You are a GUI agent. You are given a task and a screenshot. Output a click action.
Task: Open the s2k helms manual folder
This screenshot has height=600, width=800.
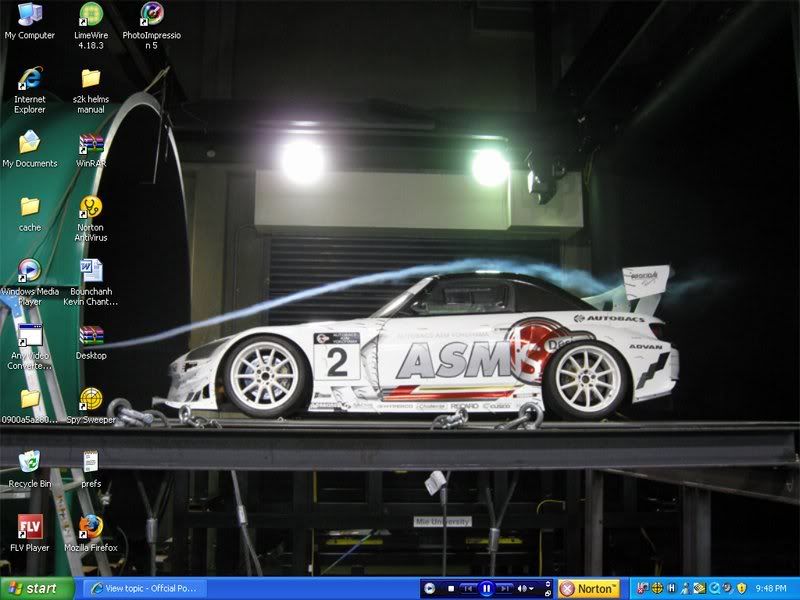(x=91, y=80)
